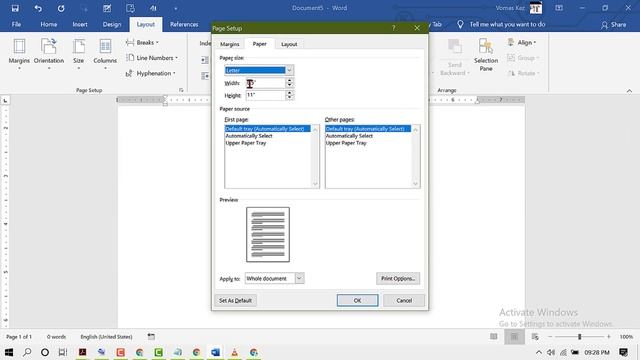Select the Paper tab in Page Setup
The height and width of the screenshot is (360, 640).
(260, 44)
